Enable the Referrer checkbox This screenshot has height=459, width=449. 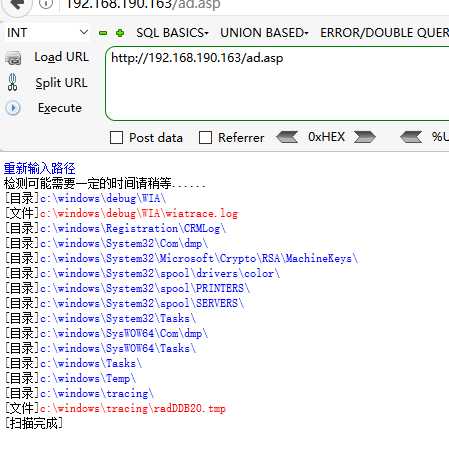pos(205,137)
